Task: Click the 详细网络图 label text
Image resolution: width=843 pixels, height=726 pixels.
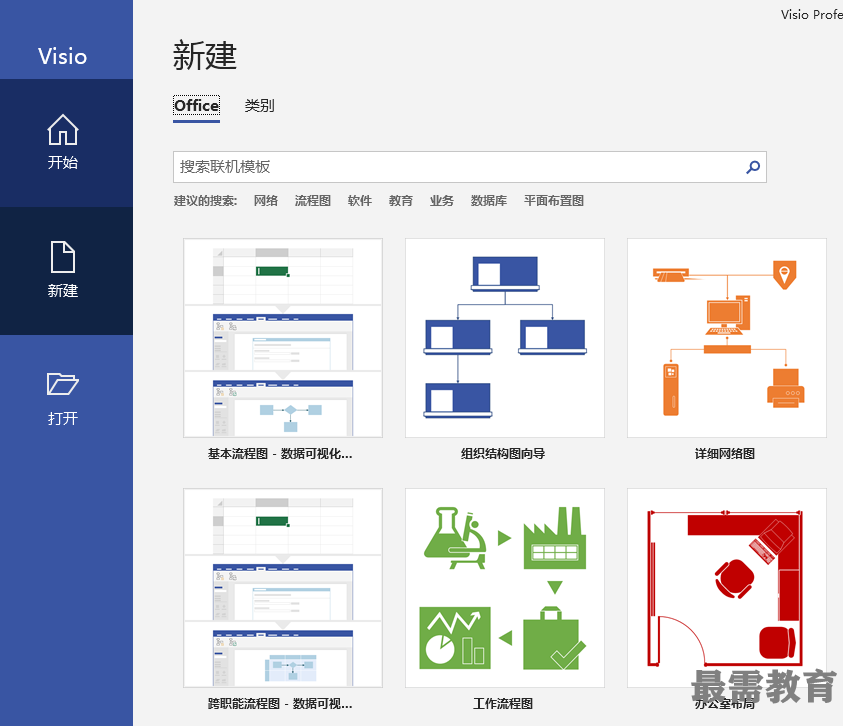Action: click(x=725, y=454)
